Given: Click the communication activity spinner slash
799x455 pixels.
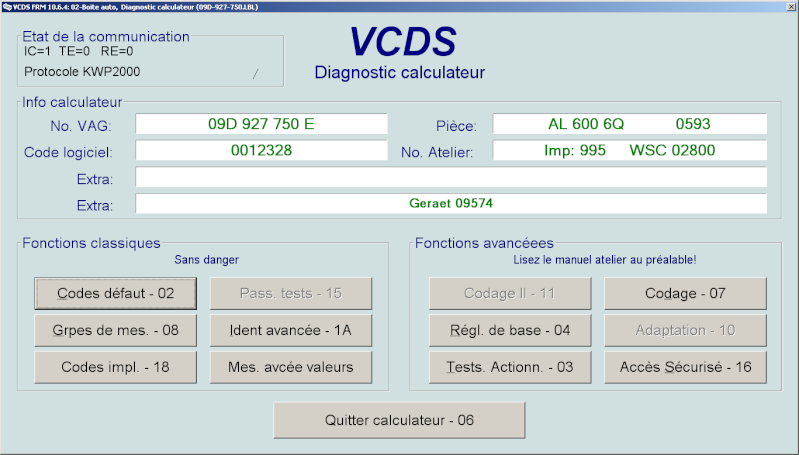Looking at the screenshot, I should coord(256,74).
